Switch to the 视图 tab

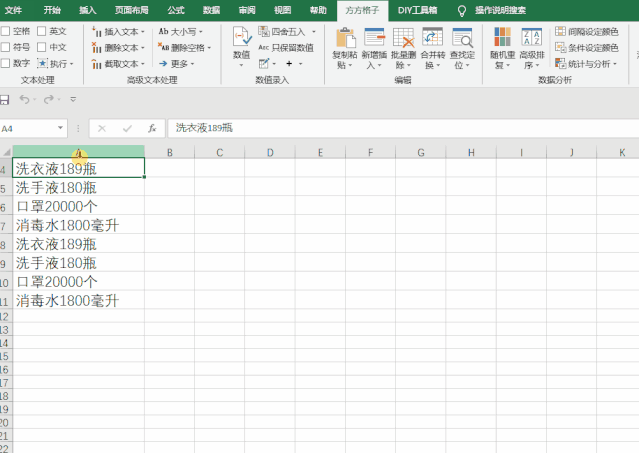[x=282, y=10]
